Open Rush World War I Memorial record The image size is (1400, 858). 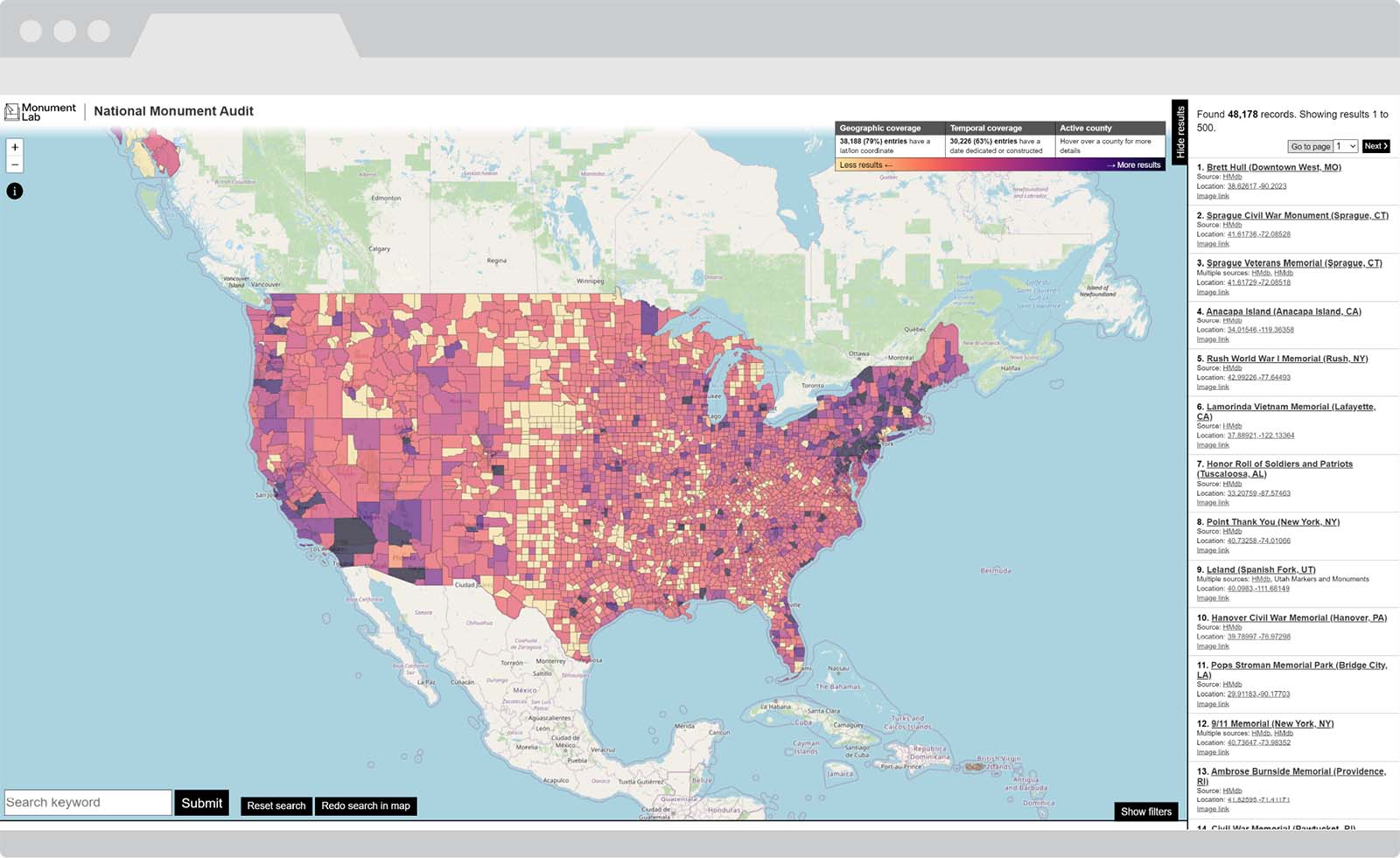pos(1287,359)
